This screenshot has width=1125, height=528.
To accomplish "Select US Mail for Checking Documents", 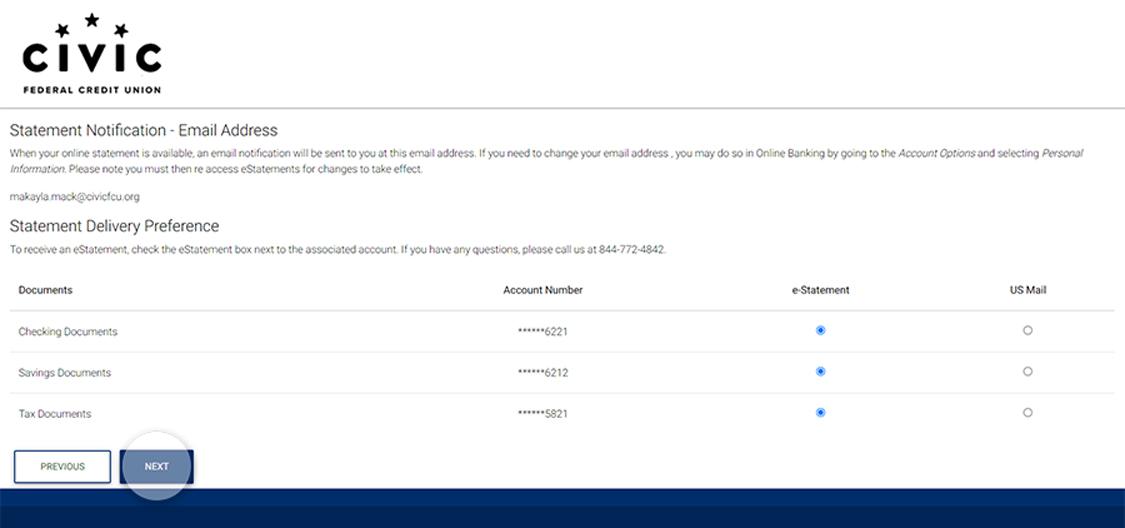I will 1027,331.
